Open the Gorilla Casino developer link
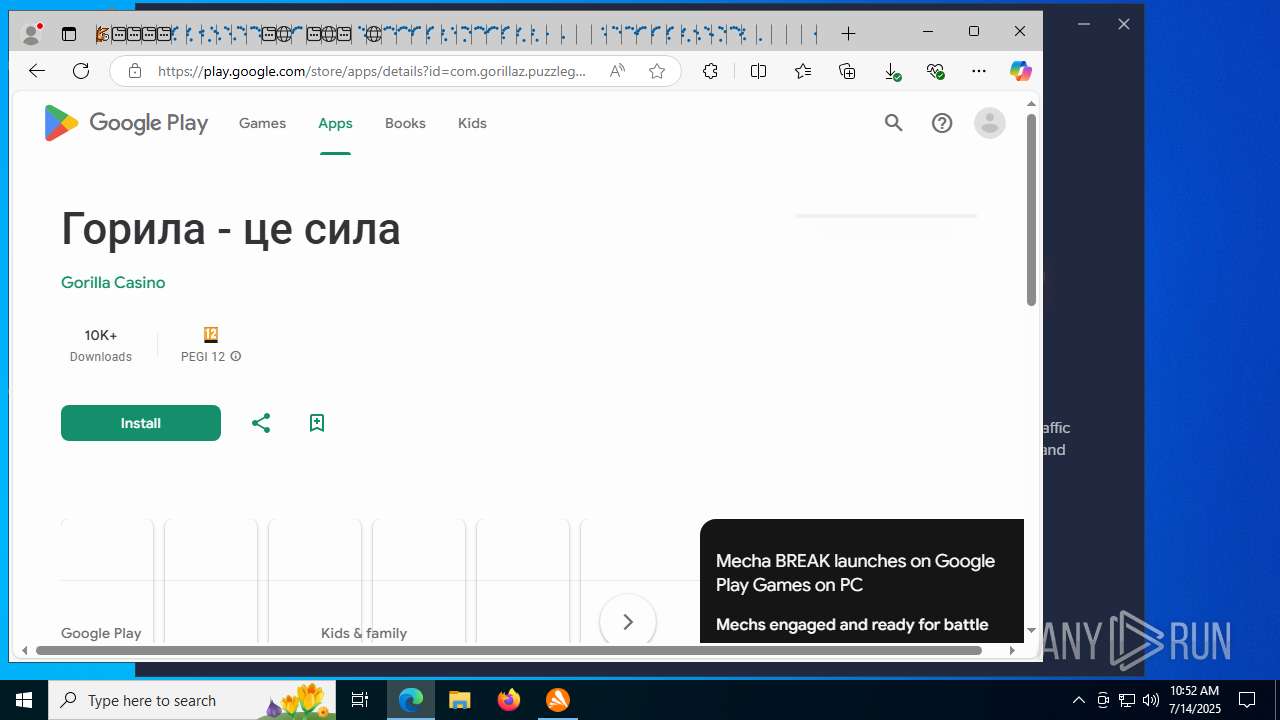Screen dimensions: 1280x720 (x=113, y=283)
